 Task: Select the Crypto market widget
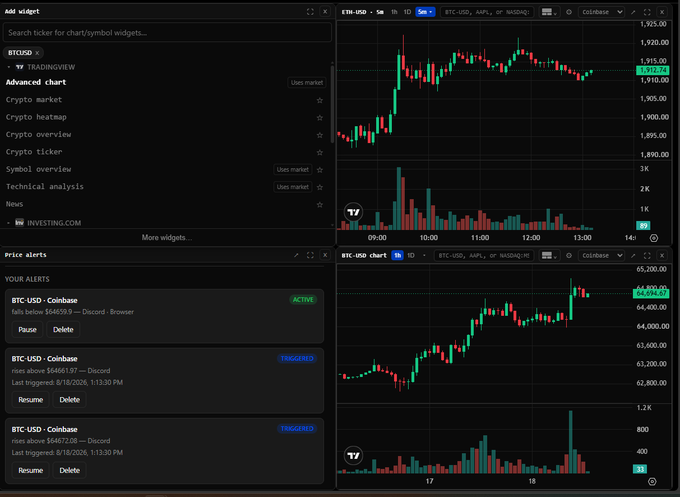(x=34, y=100)
